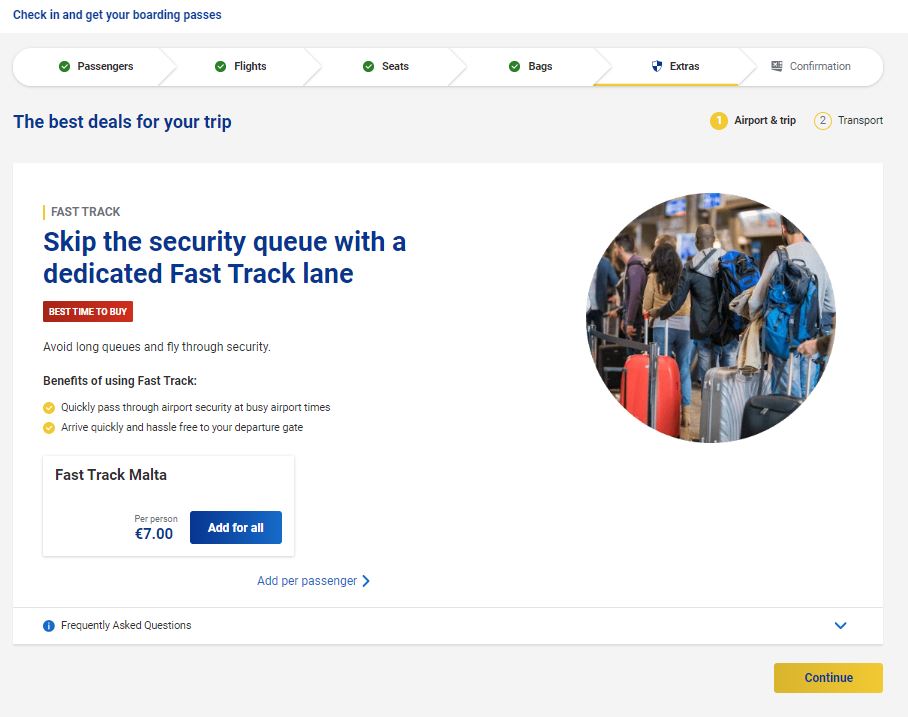Screen dimensions: 908x717
Task: Click the green checkmark icon beside Bags
Action: pyautogui.click(x=514, y=67)
